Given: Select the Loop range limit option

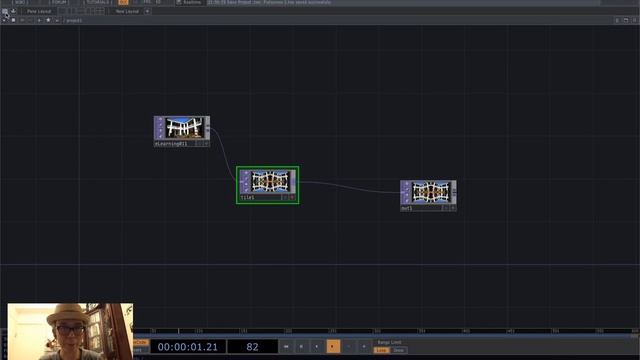Looking at the screenshot, I should click(x=382, y=350).
